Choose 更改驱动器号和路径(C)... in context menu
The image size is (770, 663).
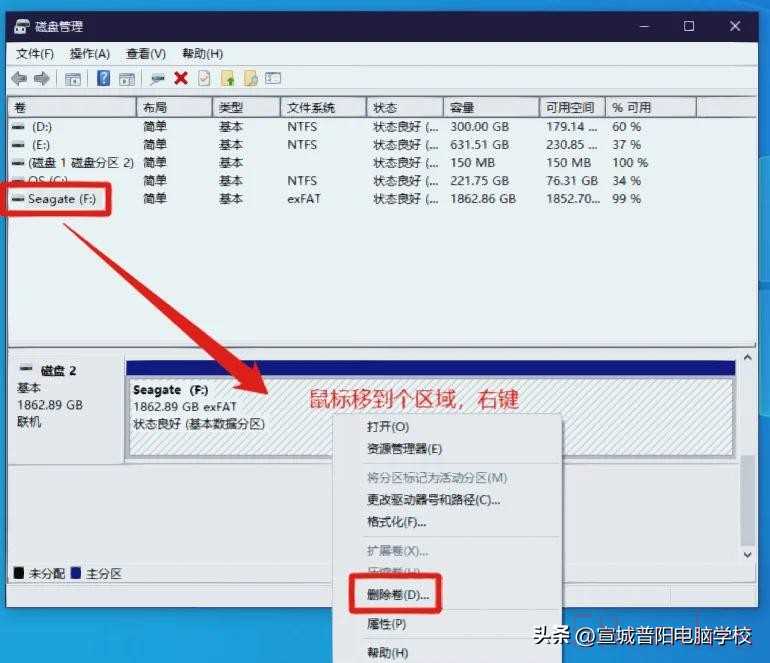point(434,500)
